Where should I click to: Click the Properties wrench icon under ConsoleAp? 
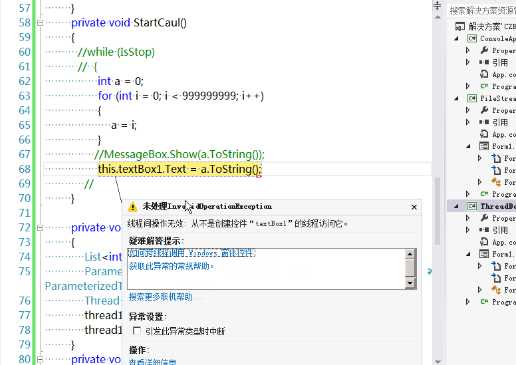pyautogui.click(x=484, y=50)
